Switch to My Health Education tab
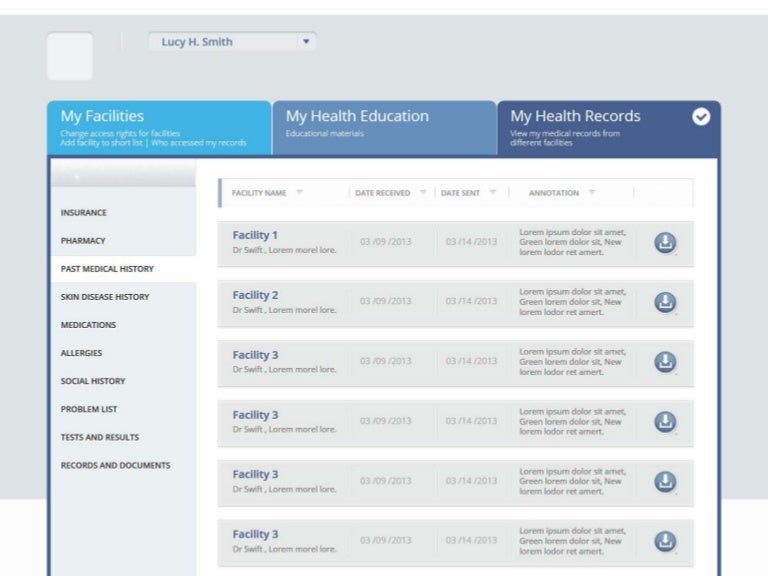The image size is (768, 576). click(x=384, y=128)
